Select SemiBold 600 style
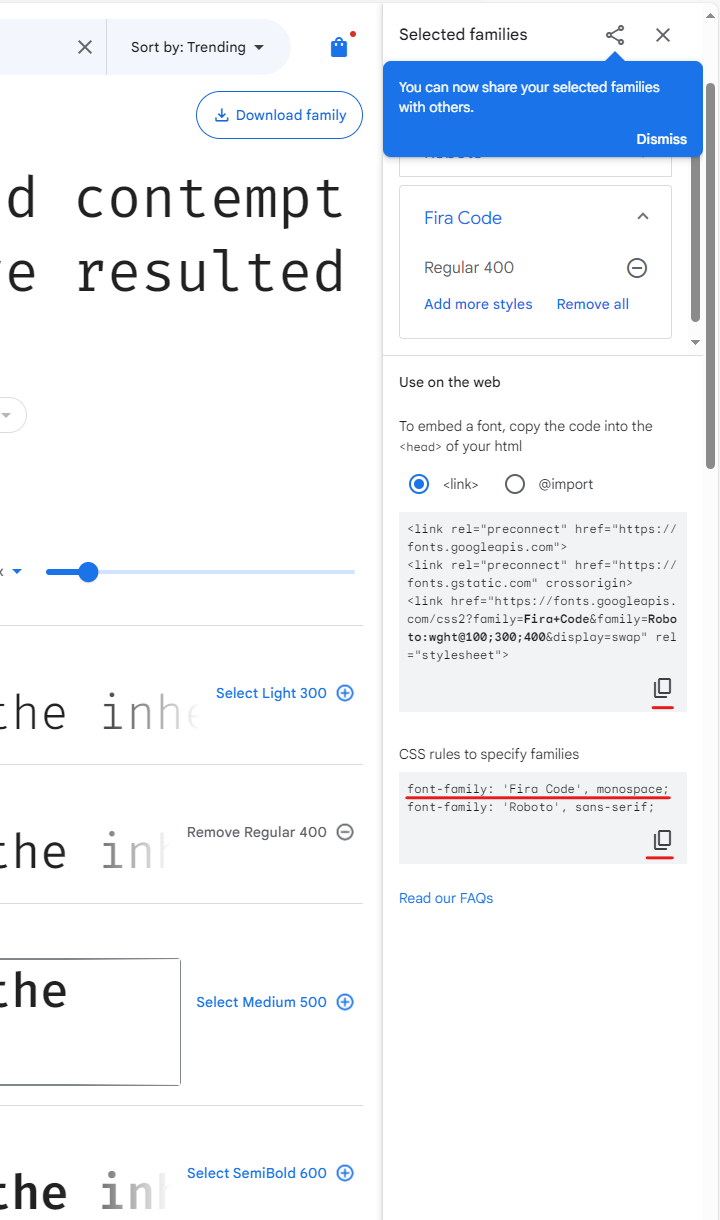 click(271, 1173)
